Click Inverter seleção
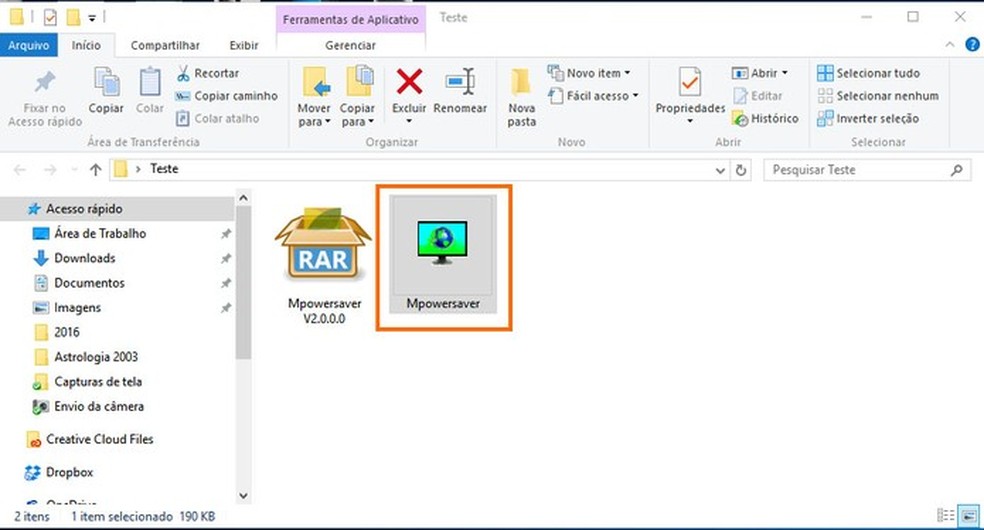This screenshot has width=984, height=530. click(868, 119)
